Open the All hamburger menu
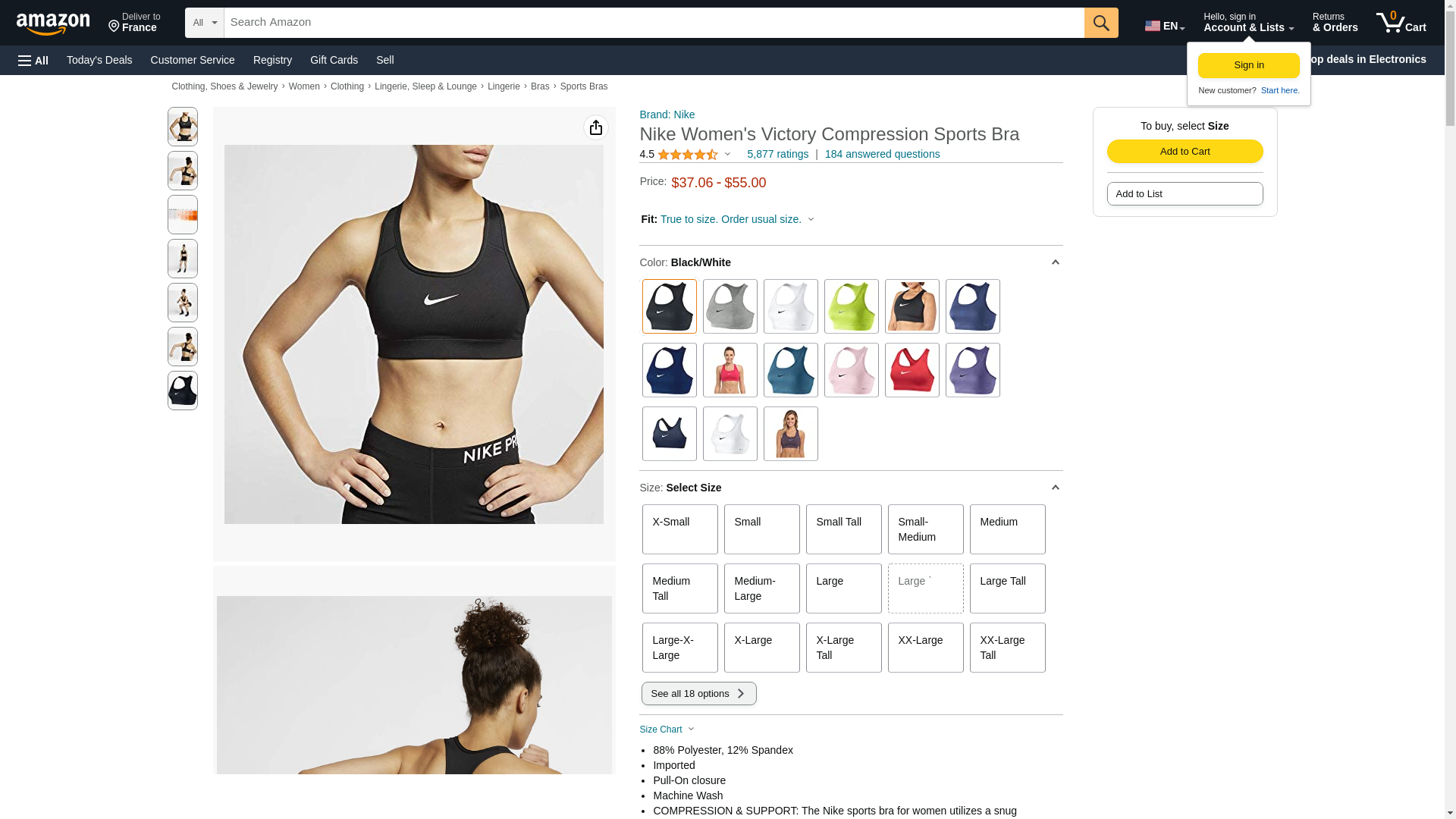 tap(33, 61)
